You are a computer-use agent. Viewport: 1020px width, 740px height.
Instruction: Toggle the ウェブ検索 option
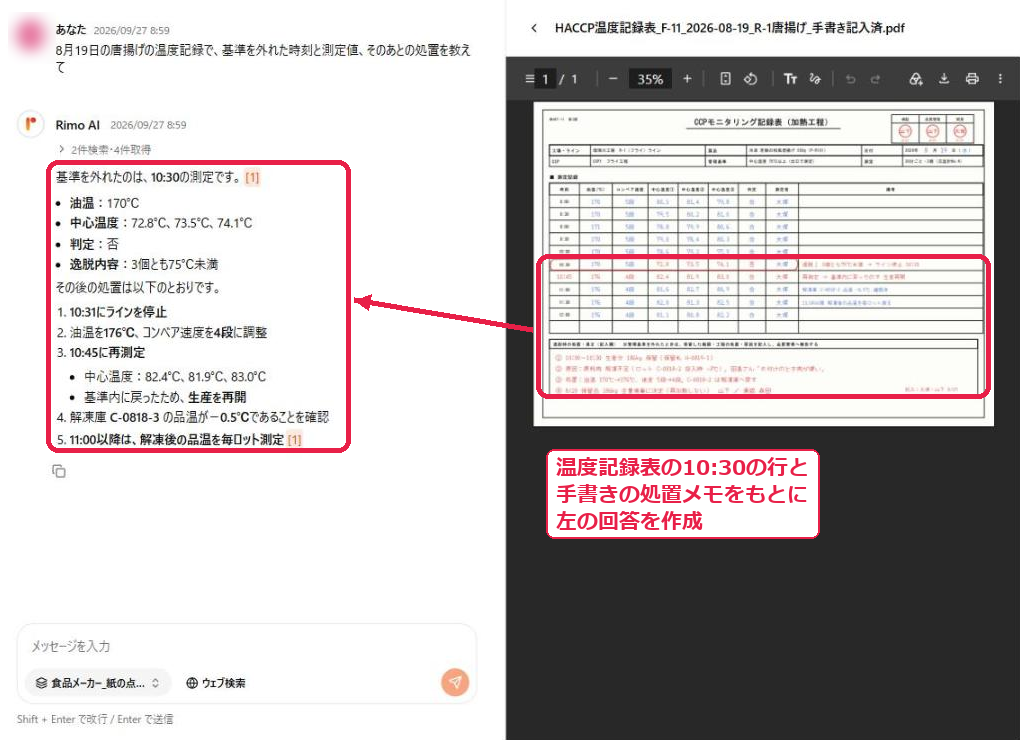(216, 683)
